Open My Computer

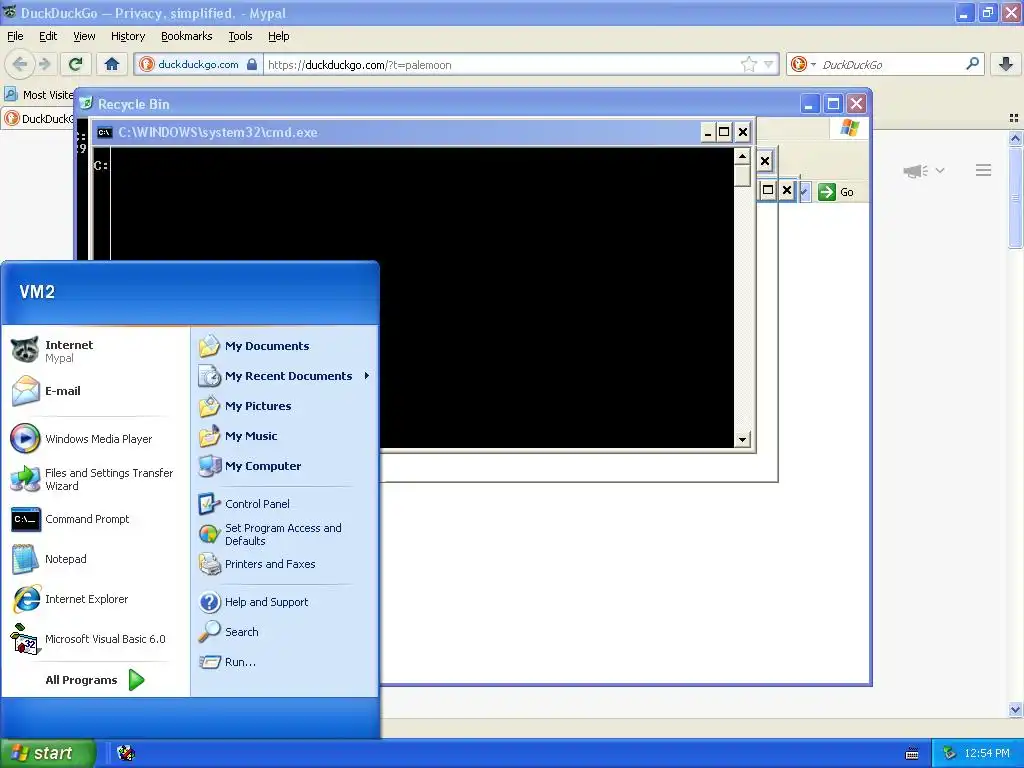point(284,466)
